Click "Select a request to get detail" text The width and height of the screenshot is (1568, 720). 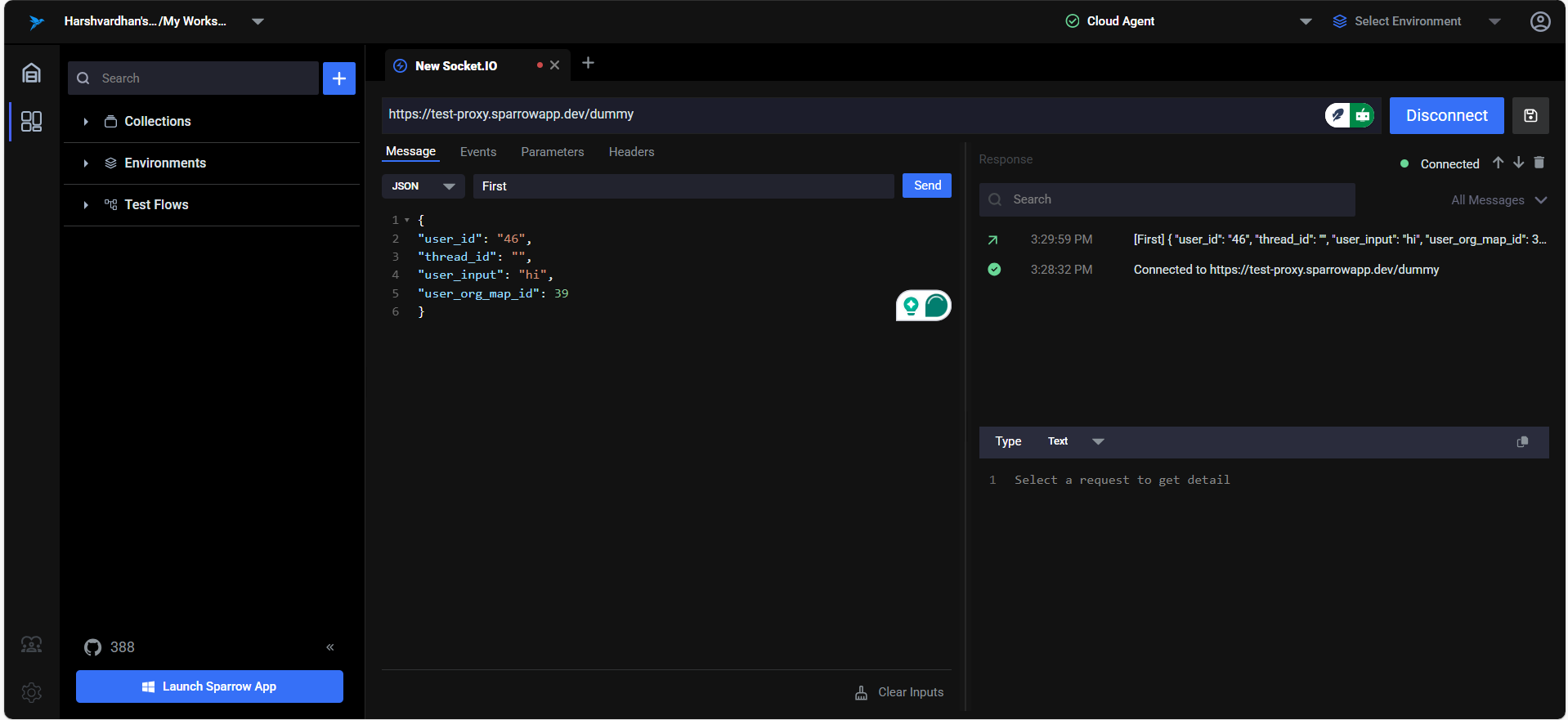point(1122,480)
